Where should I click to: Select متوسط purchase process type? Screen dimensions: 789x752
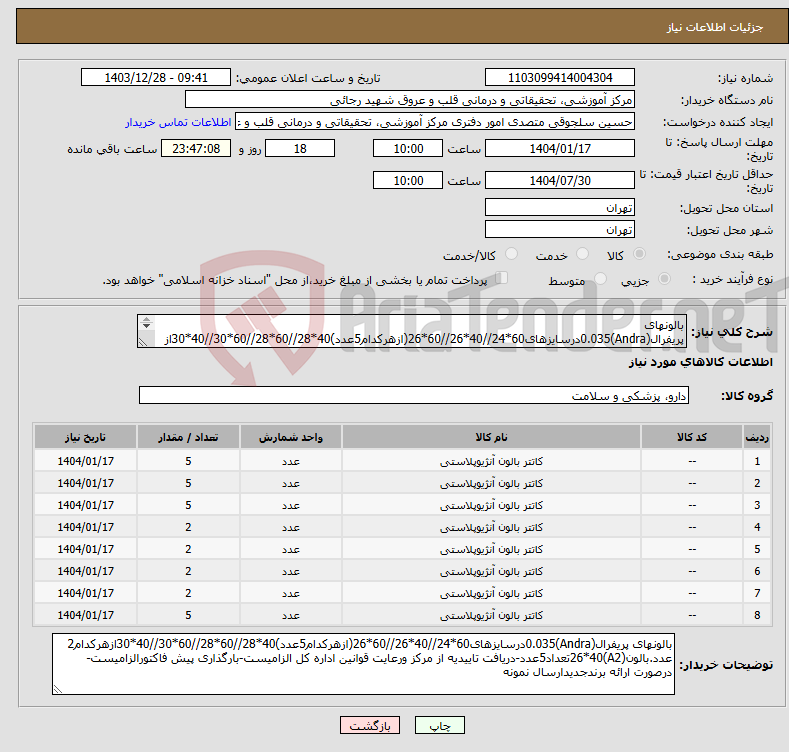tap(599, 281)
